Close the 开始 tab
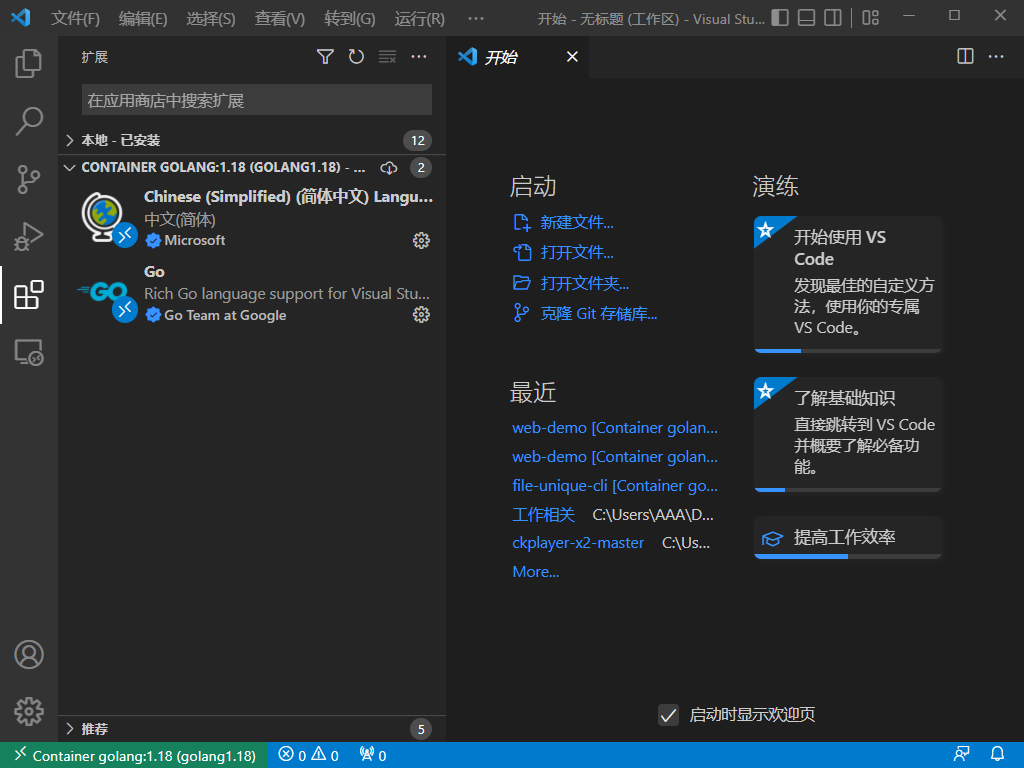The image size is (1024, 768). (572, 57)
